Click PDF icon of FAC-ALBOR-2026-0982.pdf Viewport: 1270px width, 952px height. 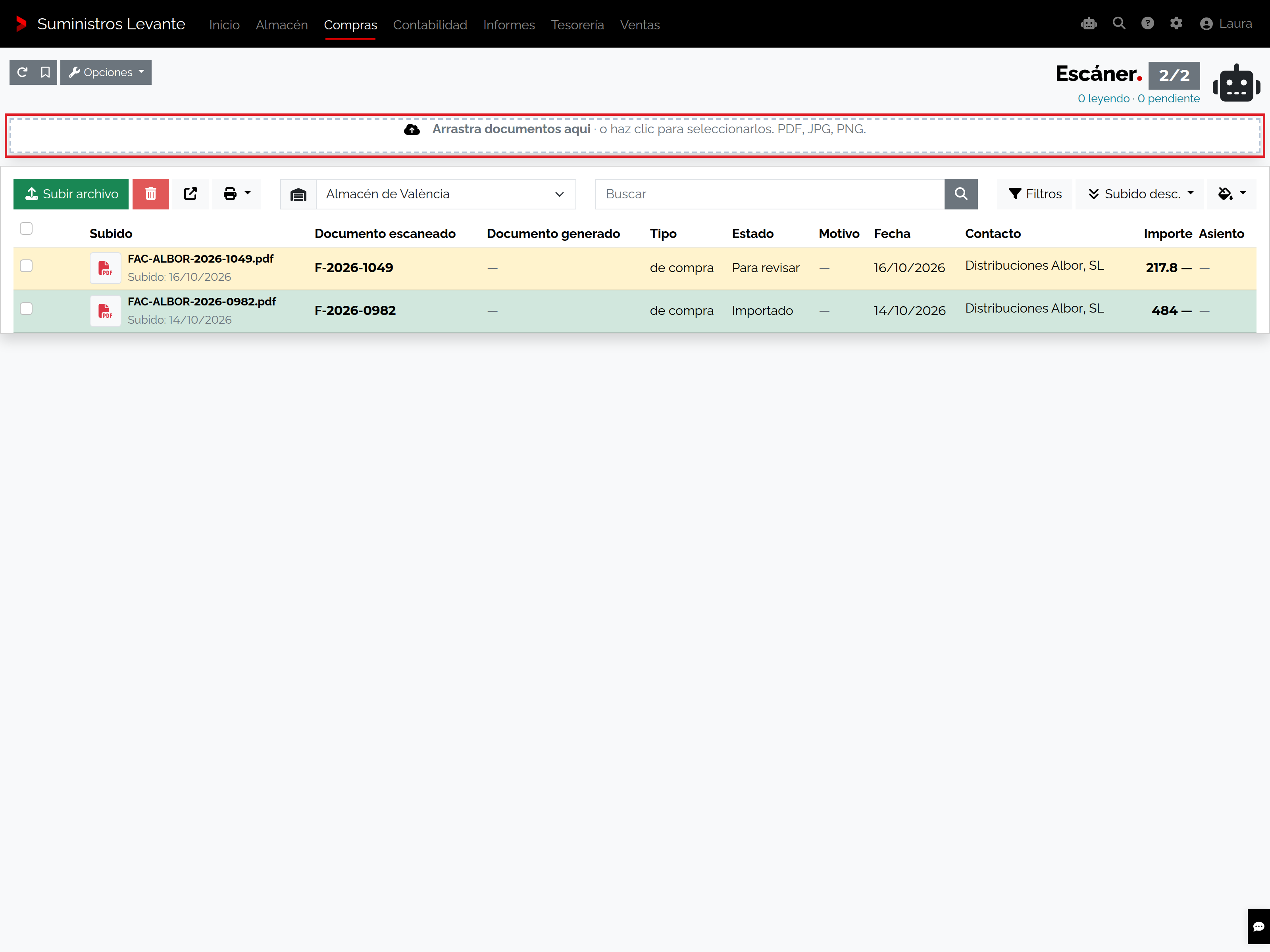coord(105,311)
